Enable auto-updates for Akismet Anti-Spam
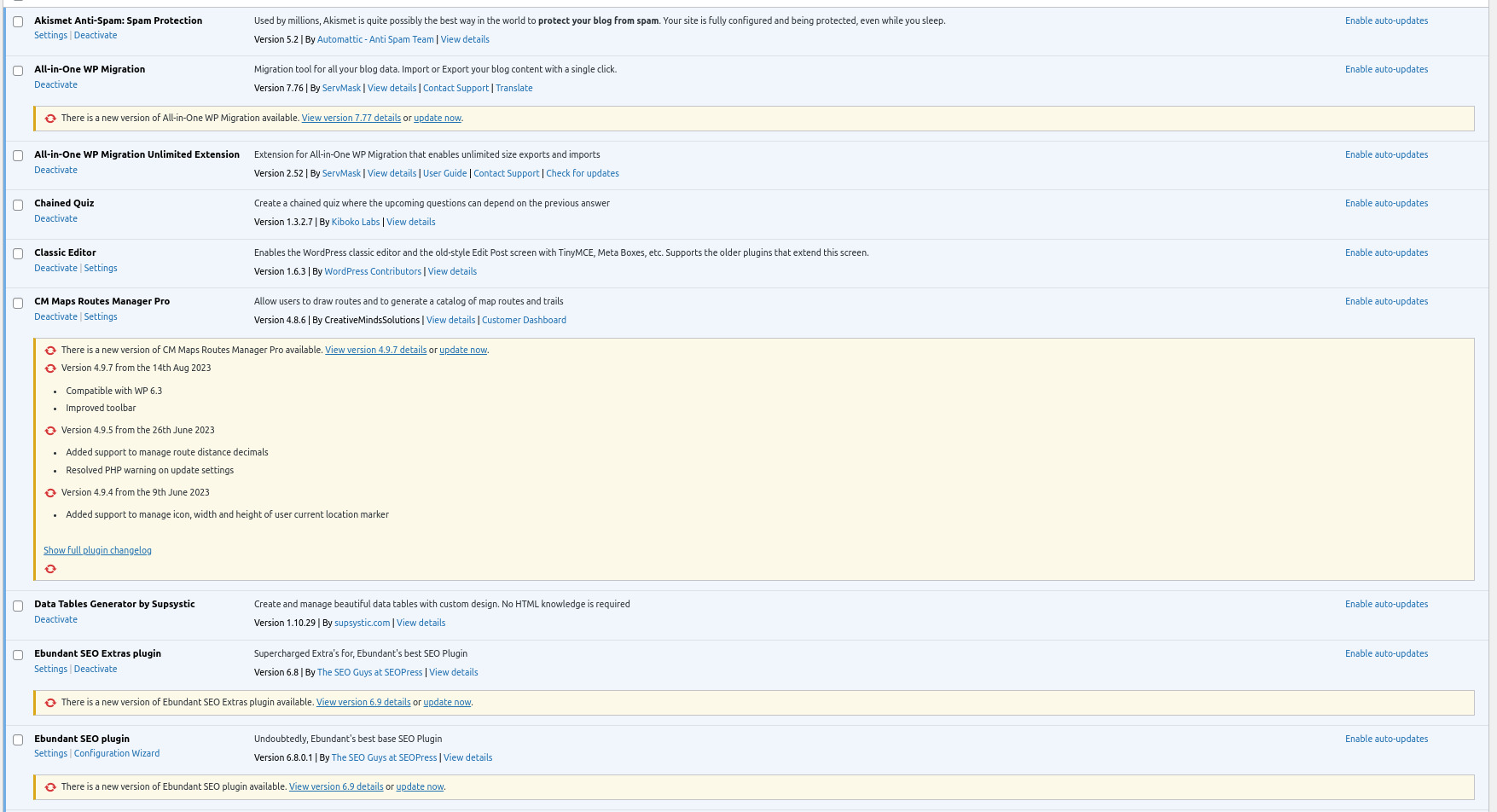1497x812 pixels. pyautogui.click(x=1386, y=21)
